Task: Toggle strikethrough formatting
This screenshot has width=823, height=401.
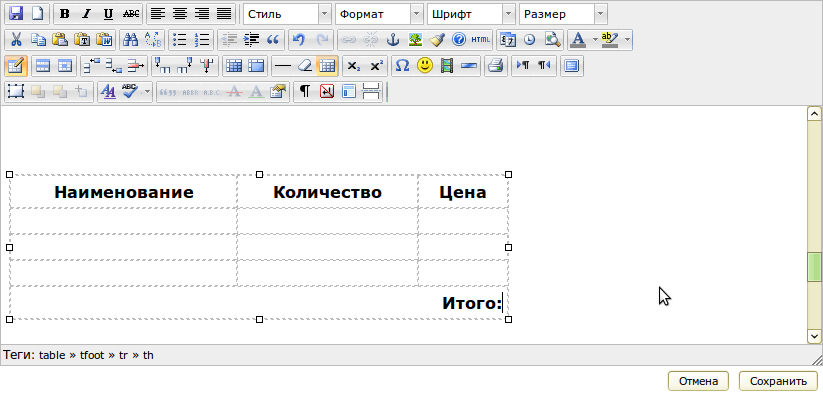Action: click(131, 14)
